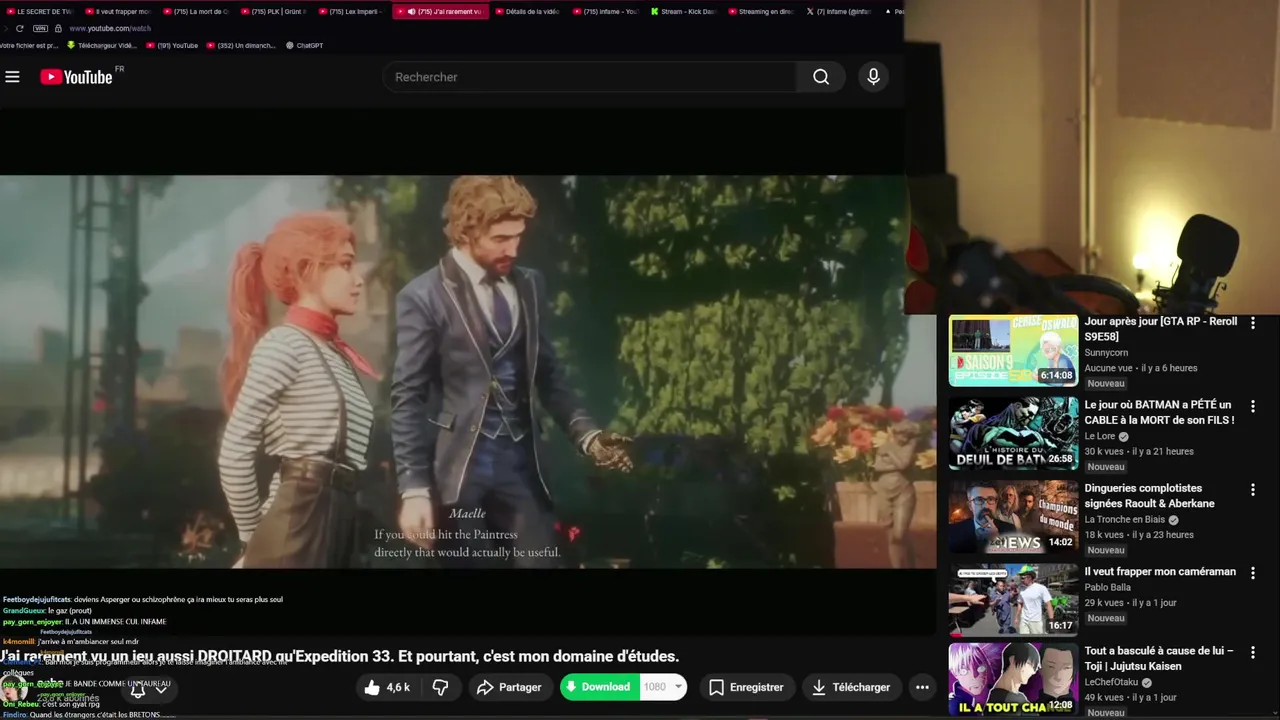Viewport: 1280px width, 720px height.
Task: Open the 'Télechargeur Vidé...' bookmark
Action: (102, 45)
